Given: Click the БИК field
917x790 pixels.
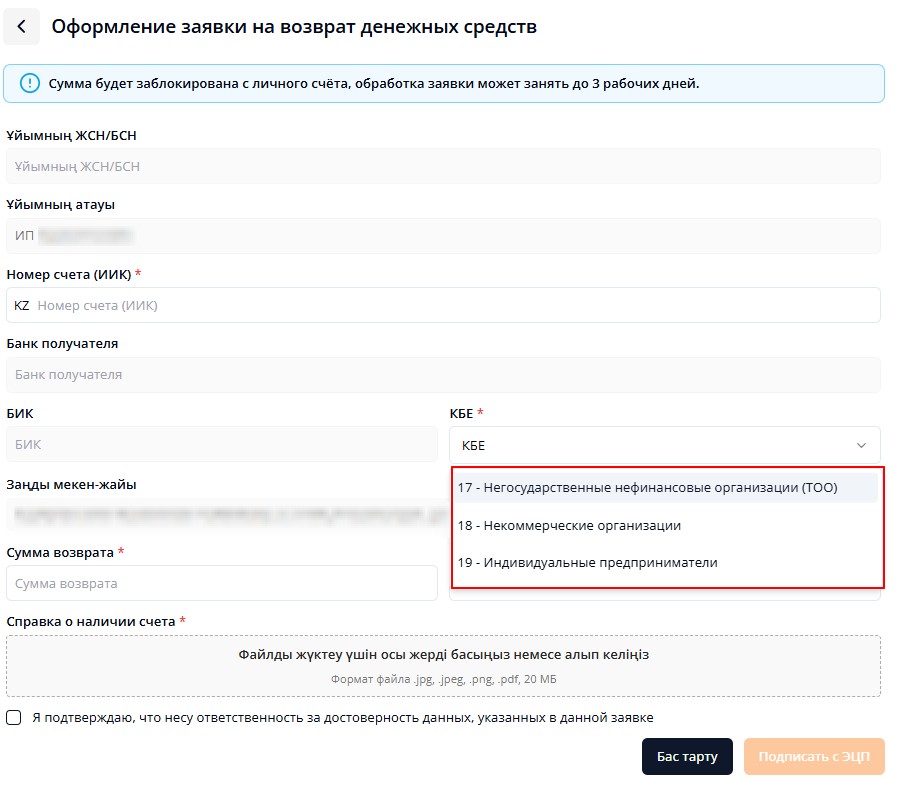Looking at the screenshot, I should click(222, 444).
